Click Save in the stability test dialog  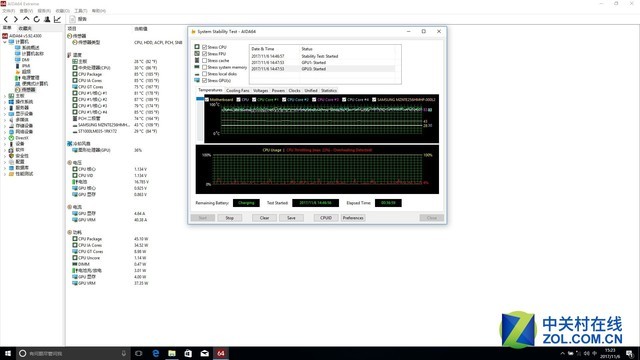(x=291, y=218)
